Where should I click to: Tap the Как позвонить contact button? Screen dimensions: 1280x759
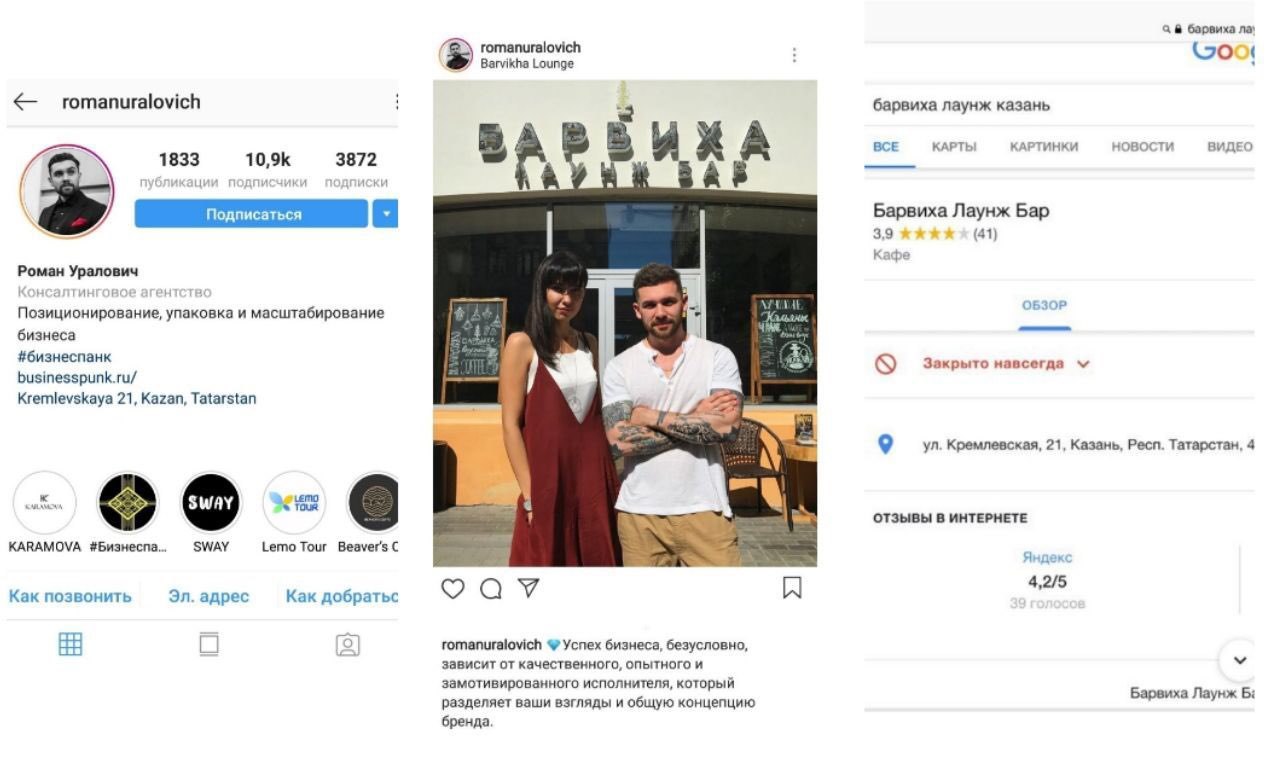pos(70,596)
